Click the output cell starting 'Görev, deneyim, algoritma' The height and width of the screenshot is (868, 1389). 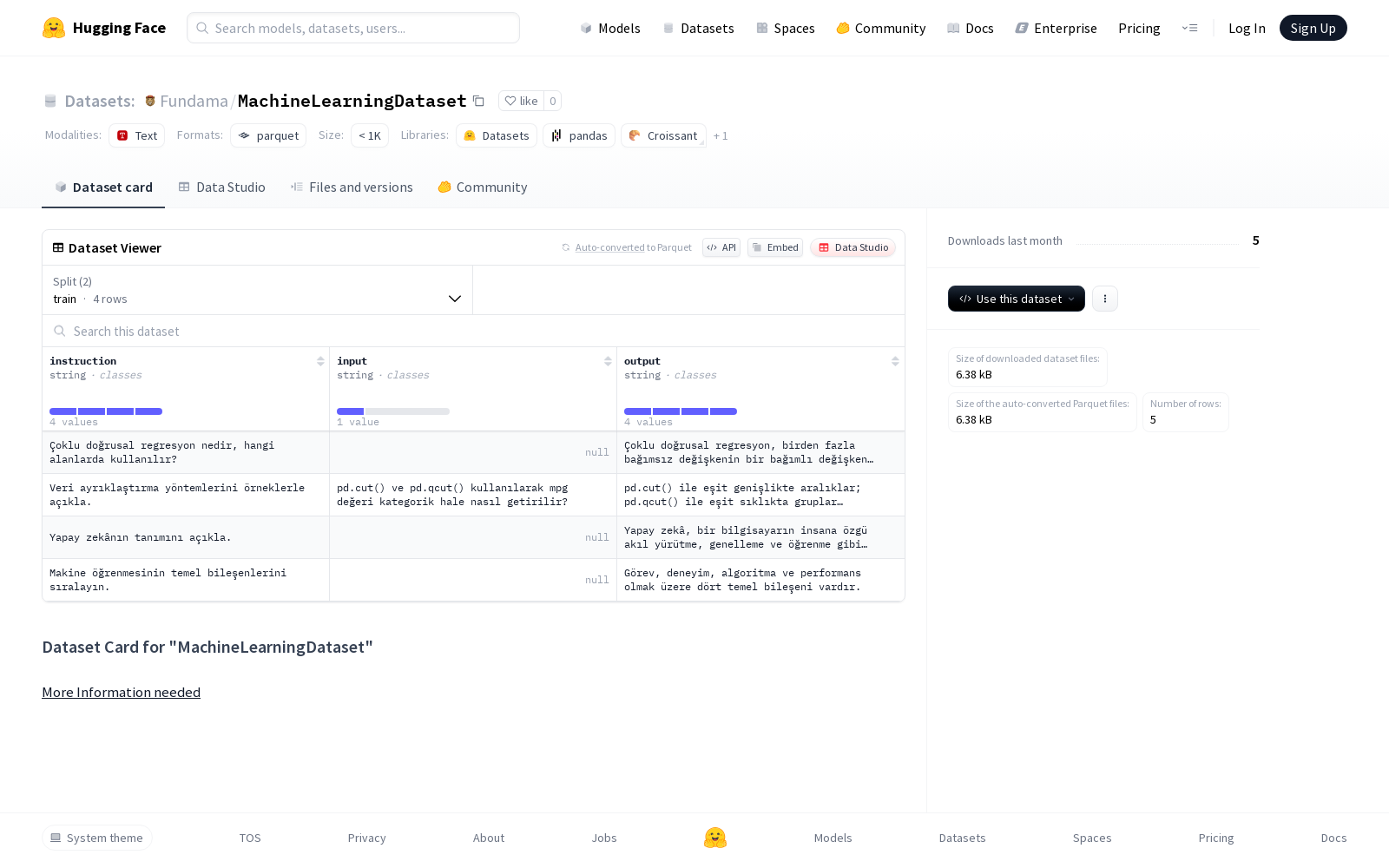tap(760, 580)
